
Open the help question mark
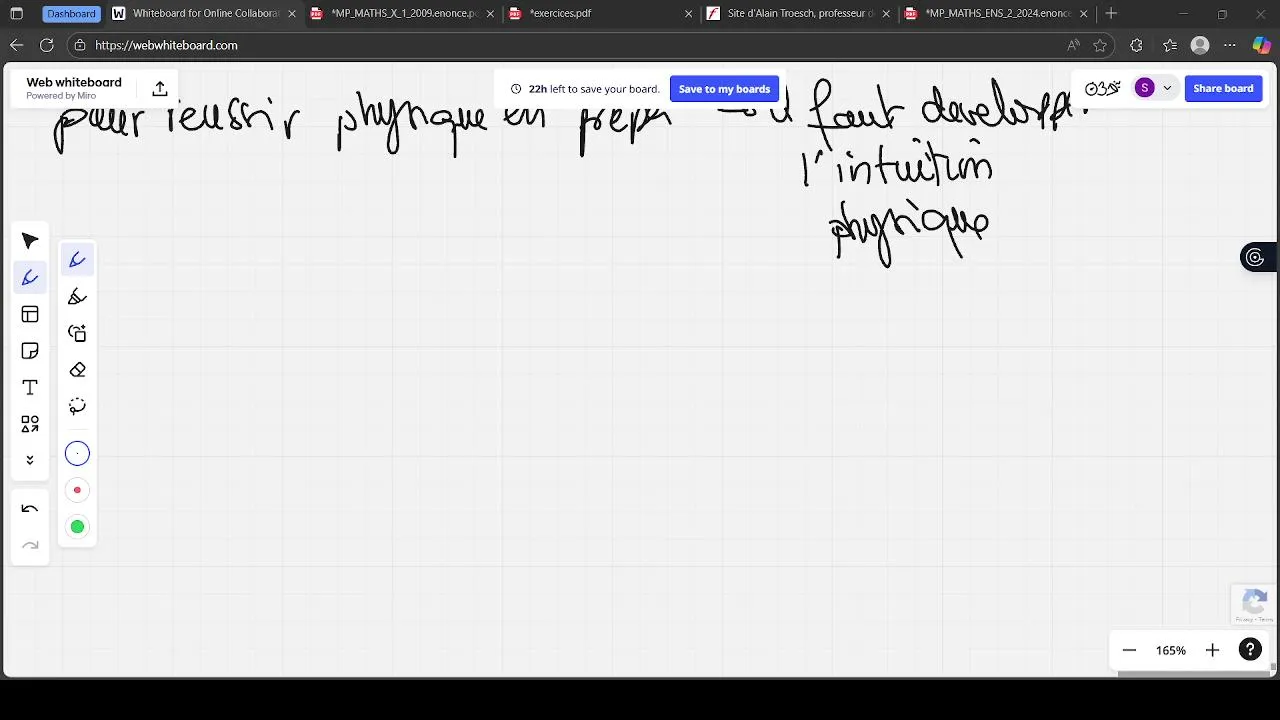tap(1250, 650)
